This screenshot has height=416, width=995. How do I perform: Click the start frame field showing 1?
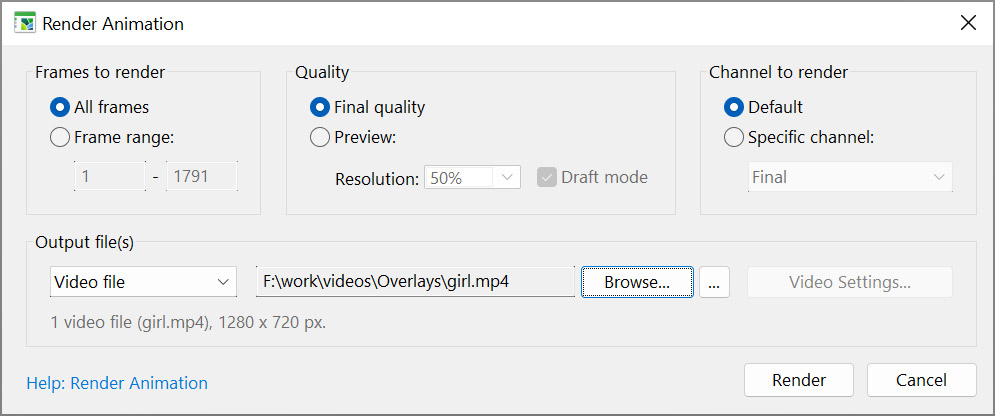point(110,177)
